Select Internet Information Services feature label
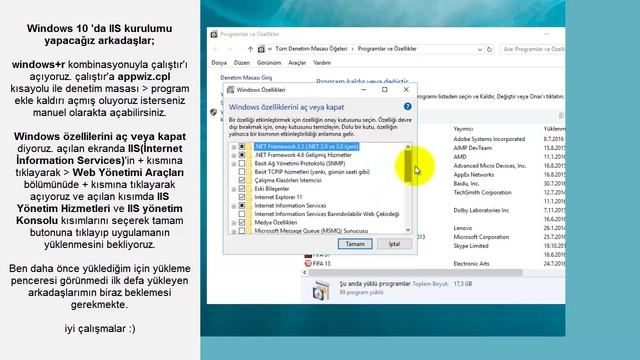Viewport: 640px width, 360px height. click(290, 206)
